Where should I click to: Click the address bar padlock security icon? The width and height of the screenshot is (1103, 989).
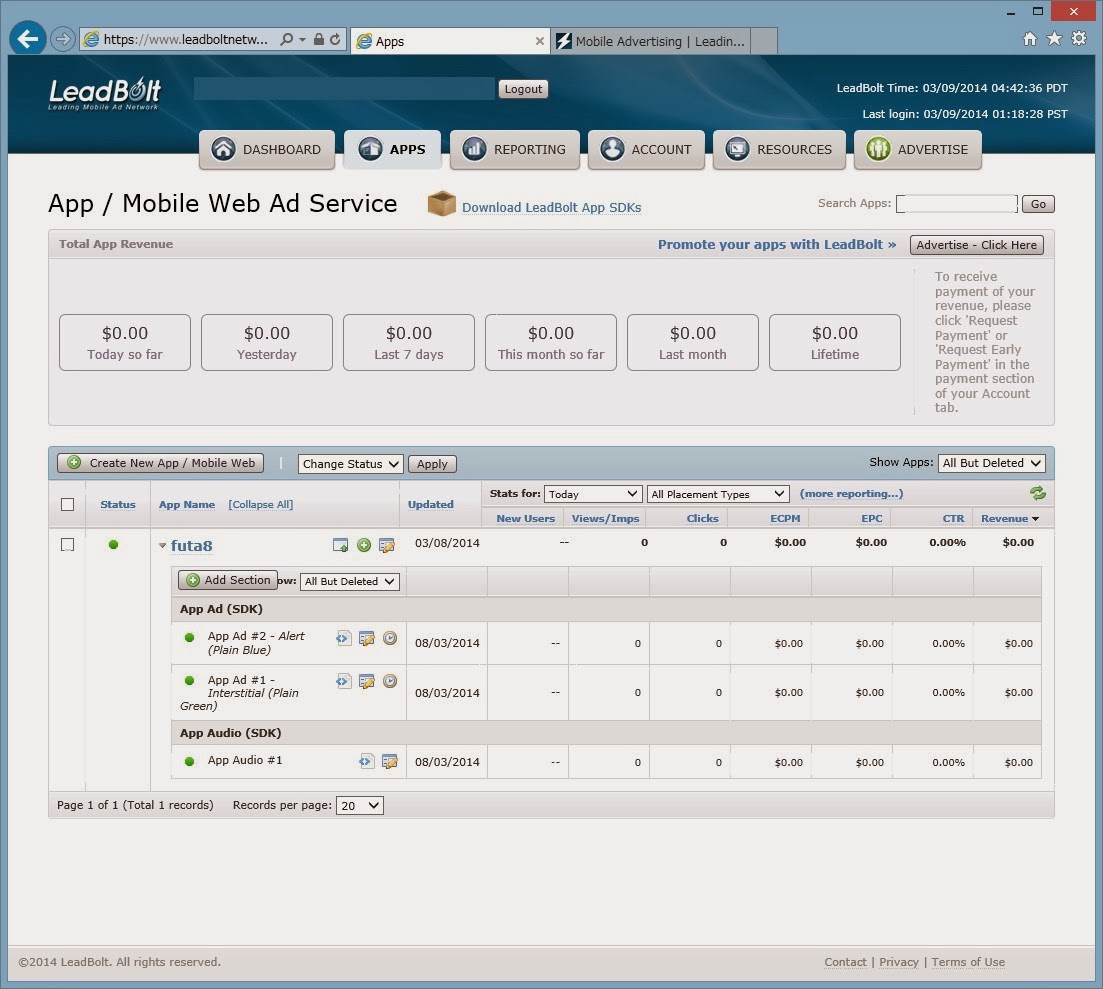tap(319, 39)
